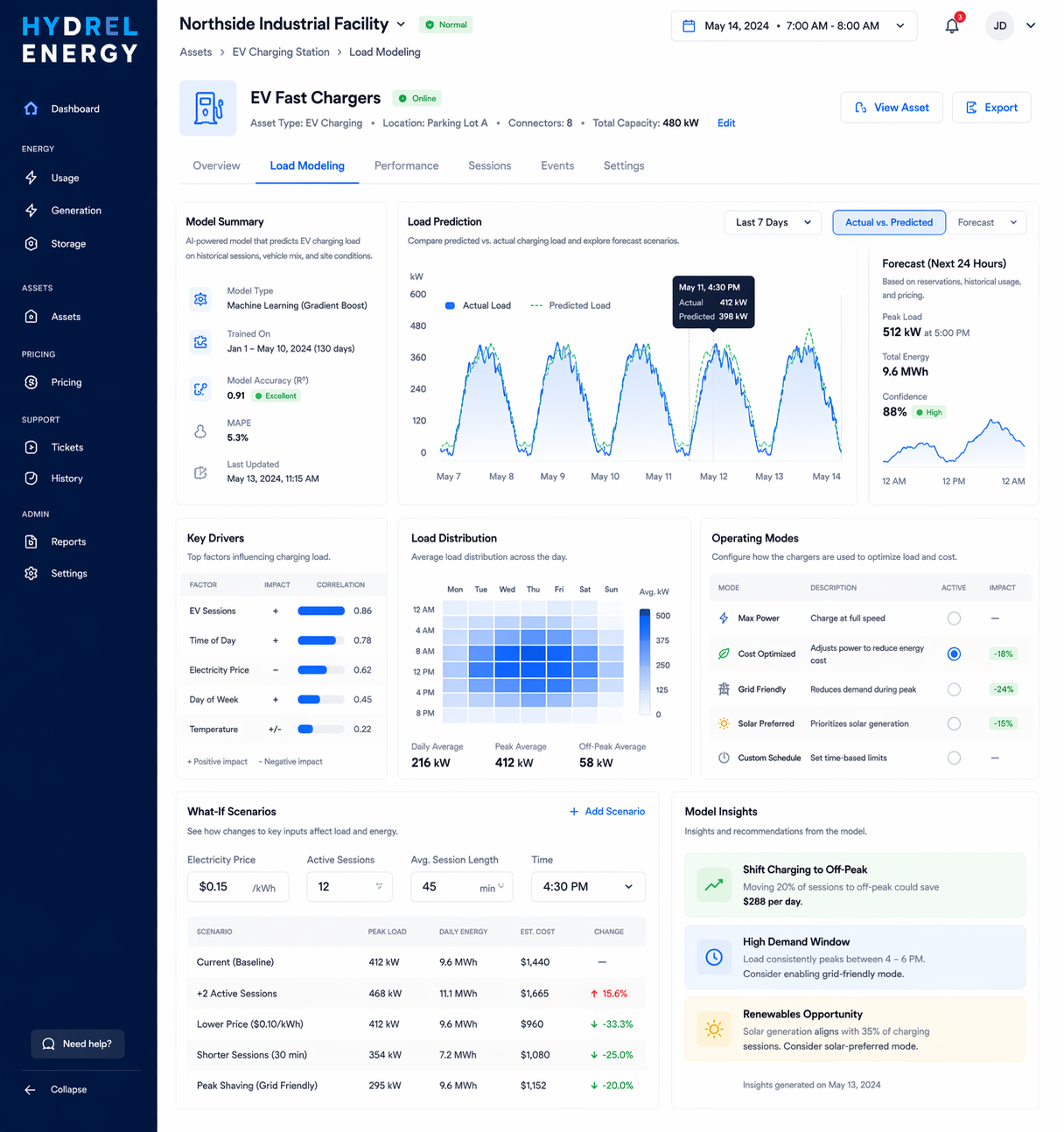This screenshot has height=1132, width=1064.
Task: Toggle the Actual vs. Predicted view
Action: (x=889, y=222)
